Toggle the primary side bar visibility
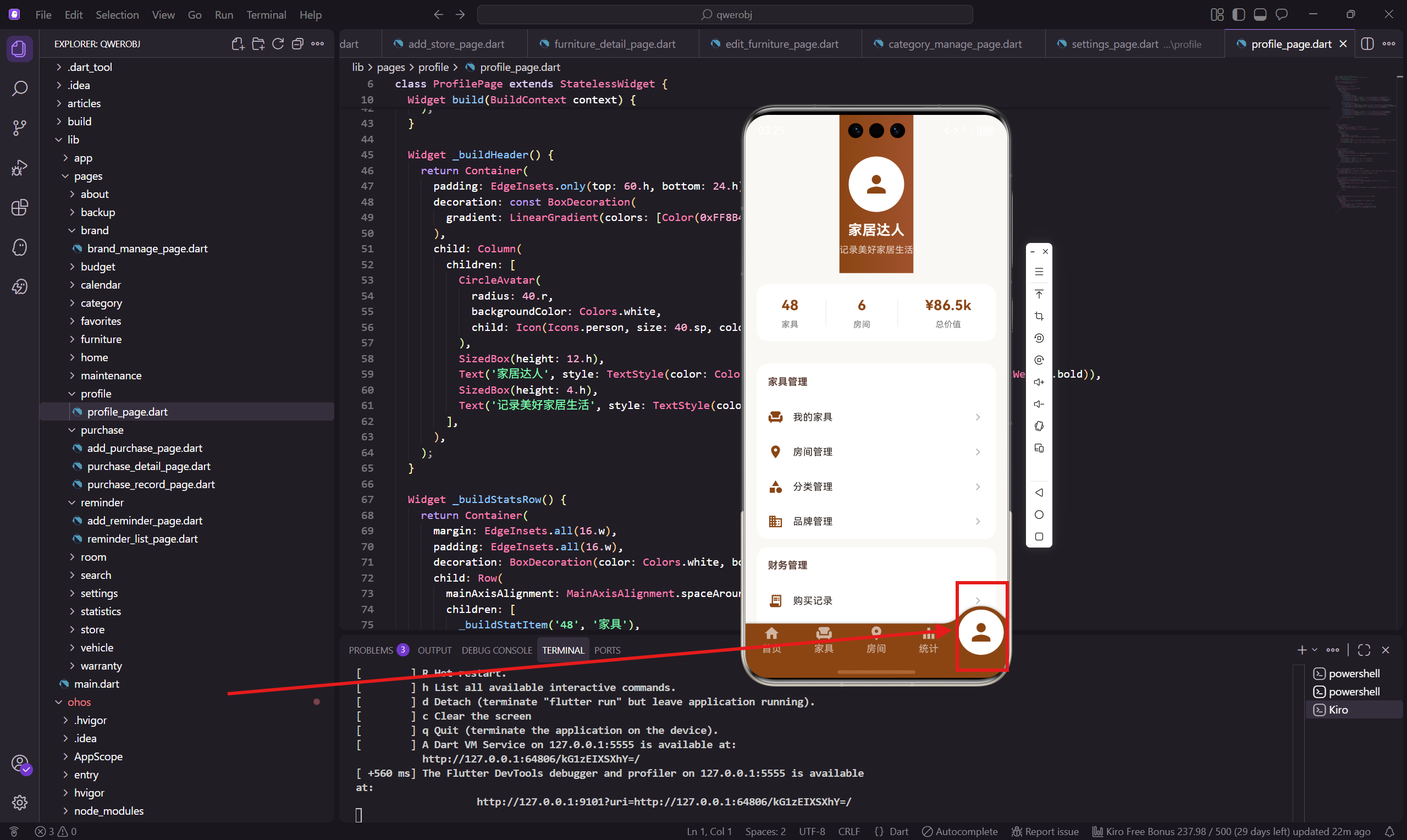The height and width of the screenshot is (840, 1407). click(1238, 15)
